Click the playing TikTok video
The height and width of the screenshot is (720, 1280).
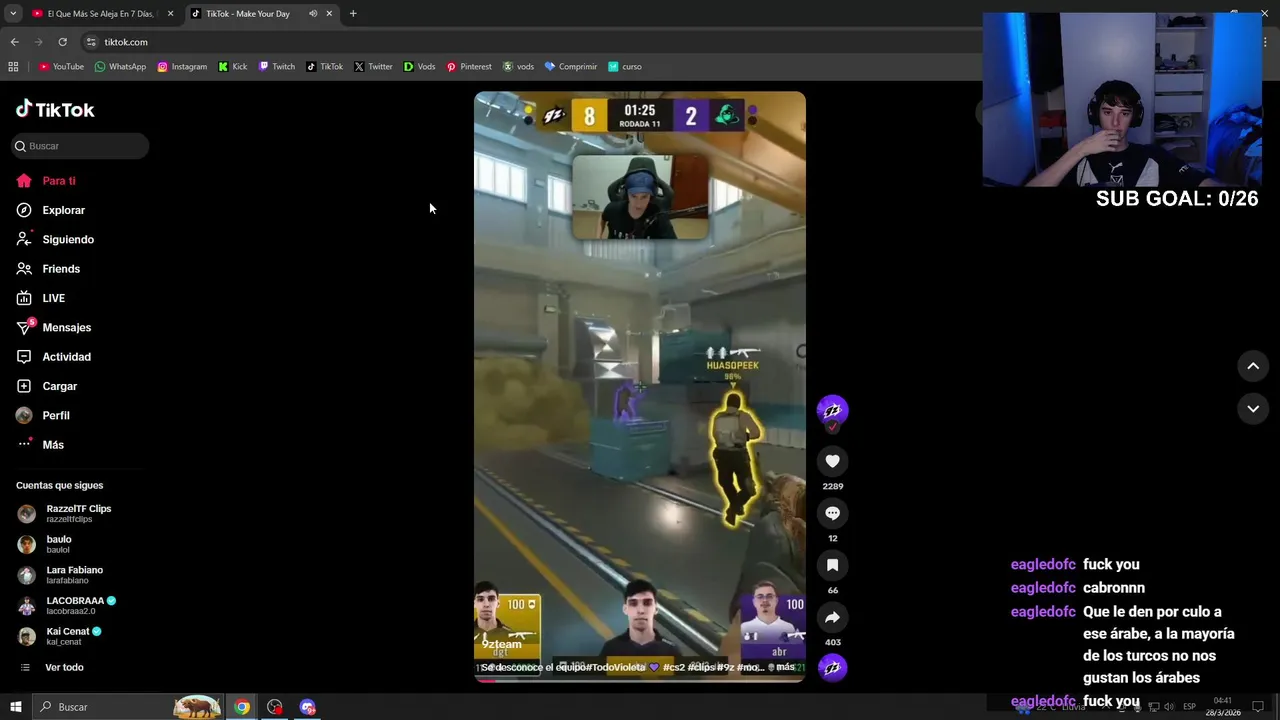pyautogui.click(x=640, y=386)
